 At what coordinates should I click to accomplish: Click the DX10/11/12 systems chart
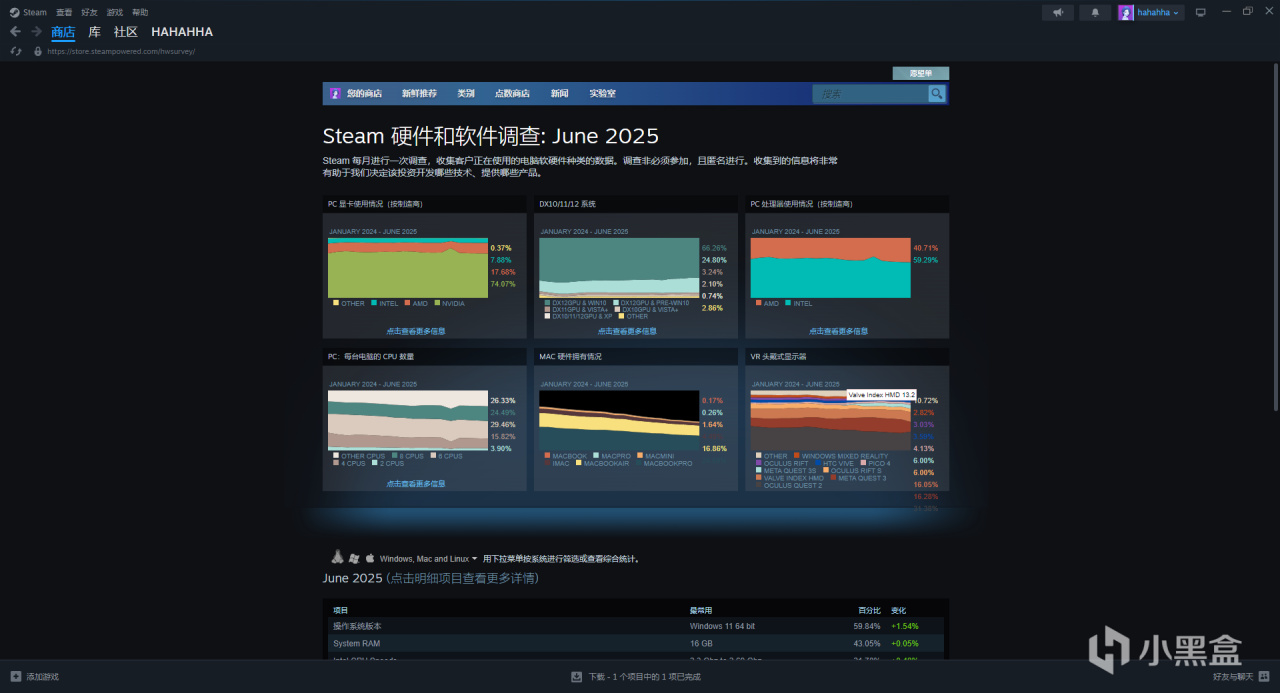619,267
